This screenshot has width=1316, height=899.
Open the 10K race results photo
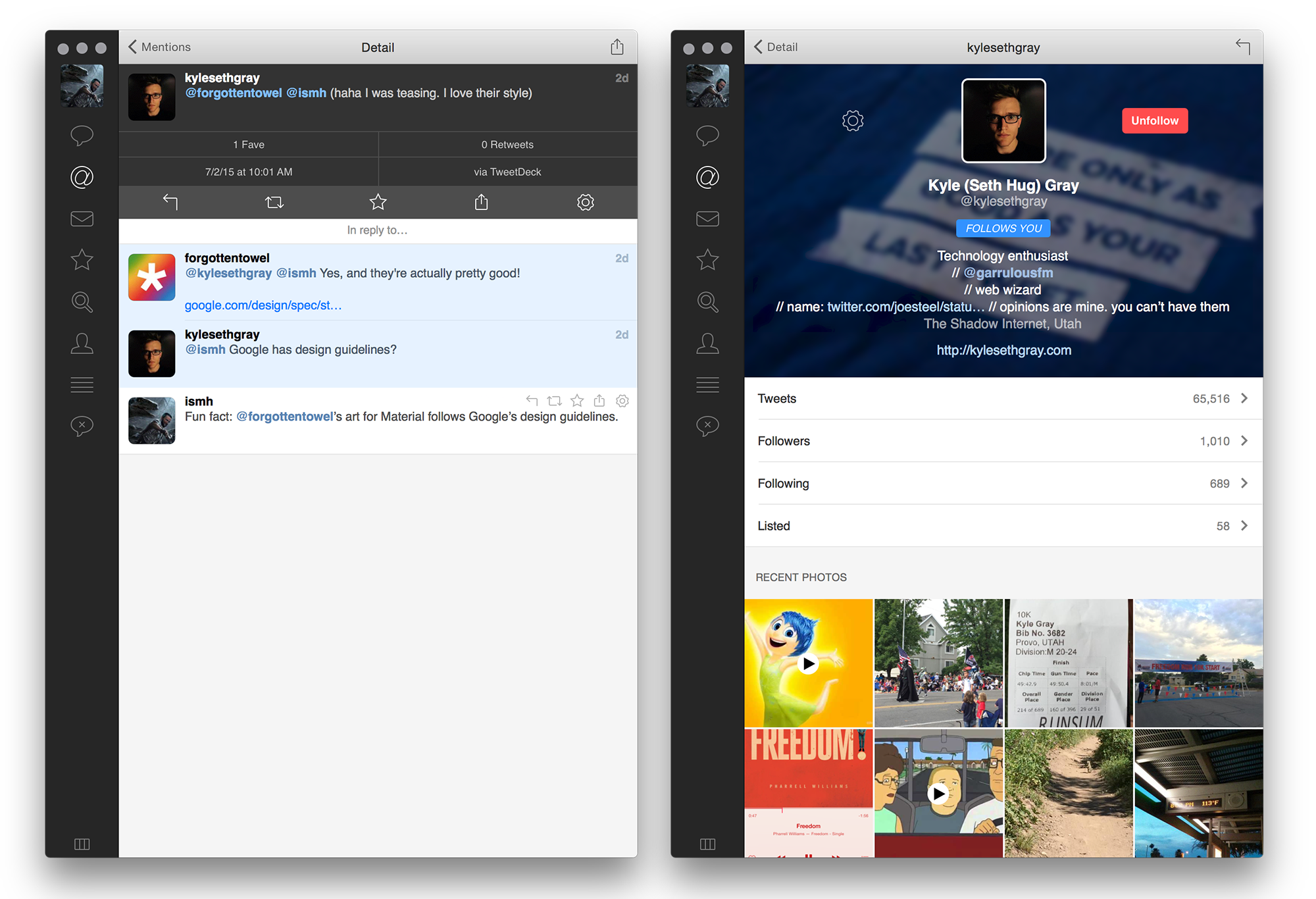coord(1069,663)
